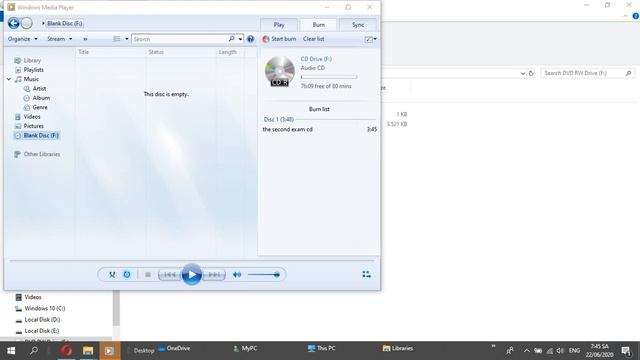Open the Organize menu
The width and height of the screenshot is (640, 360).
pyautogui.click(x=22, y=39)
